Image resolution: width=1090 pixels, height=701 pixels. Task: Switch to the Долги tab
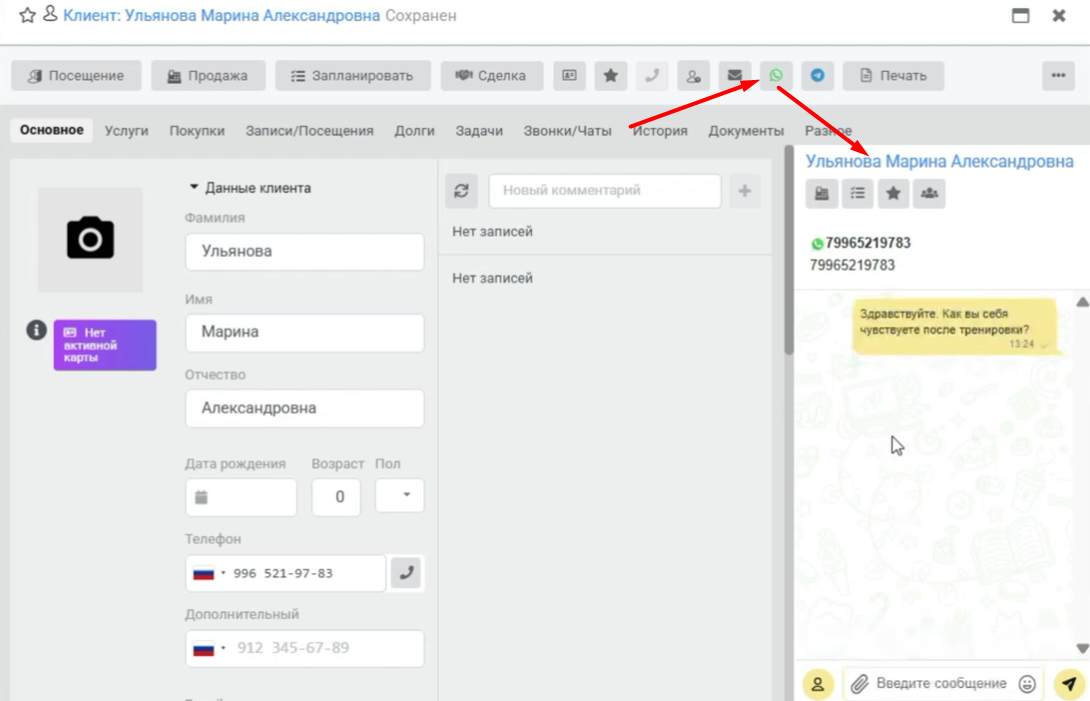(x=414, y=131)
